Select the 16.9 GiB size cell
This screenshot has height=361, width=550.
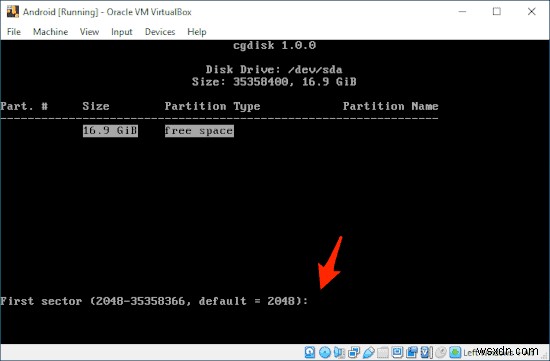tap(110, 131)
